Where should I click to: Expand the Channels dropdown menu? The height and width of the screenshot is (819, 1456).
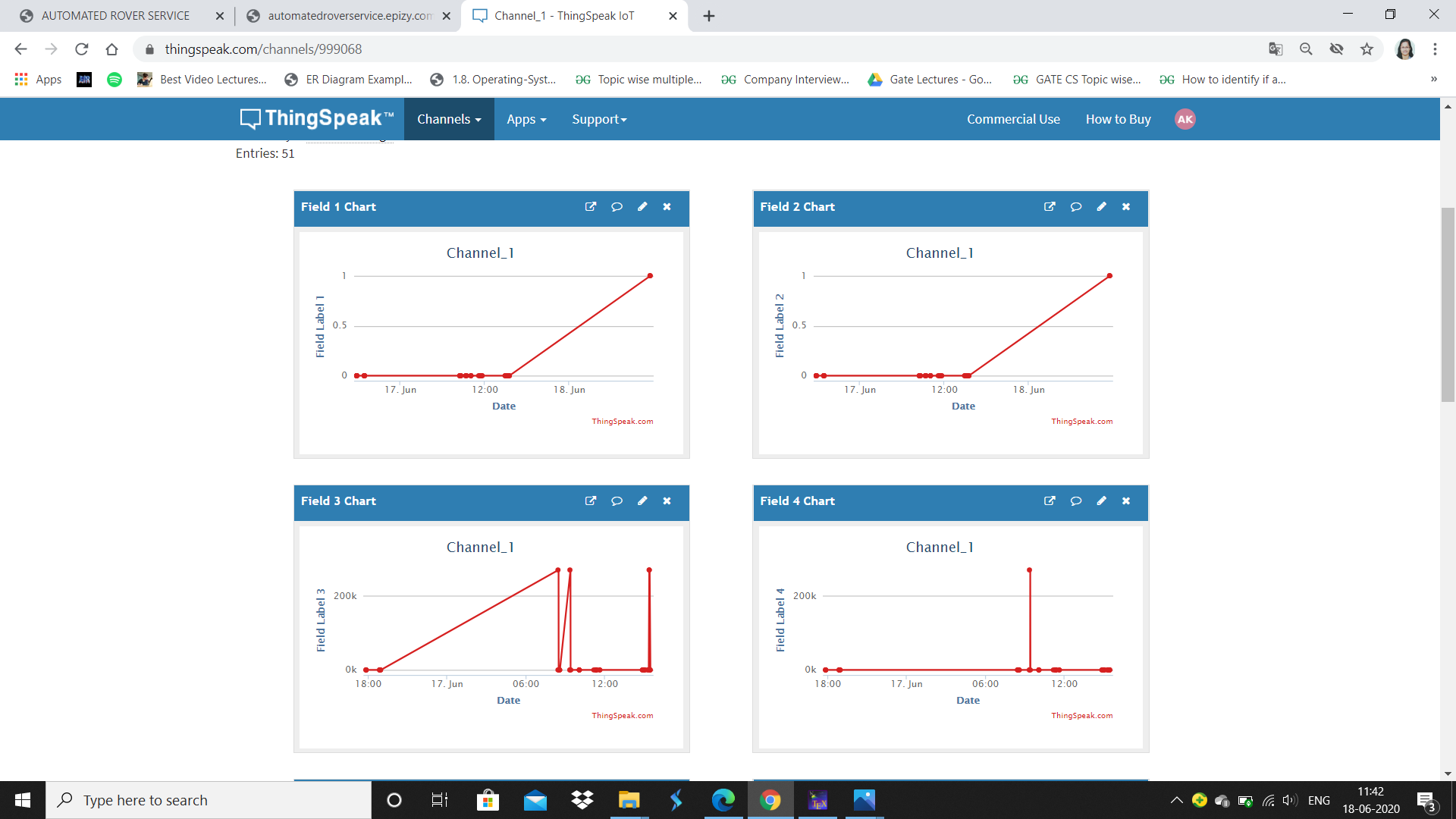click(449, 119)
